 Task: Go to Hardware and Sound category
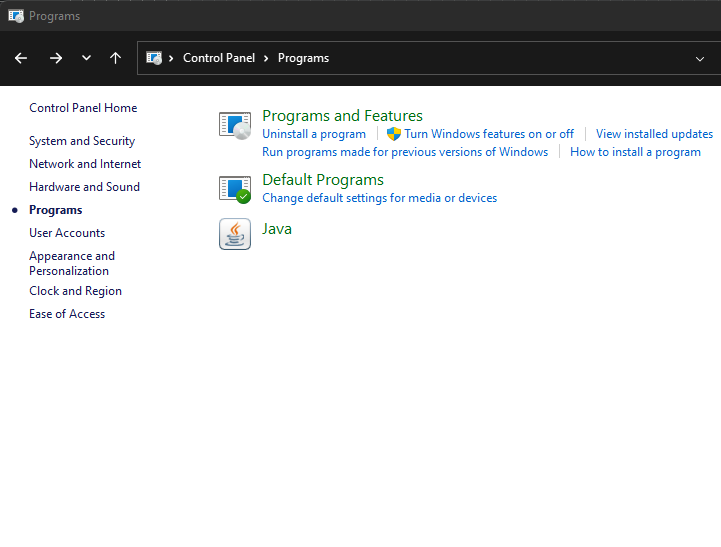pyautogui.click(x=84, y=187)
